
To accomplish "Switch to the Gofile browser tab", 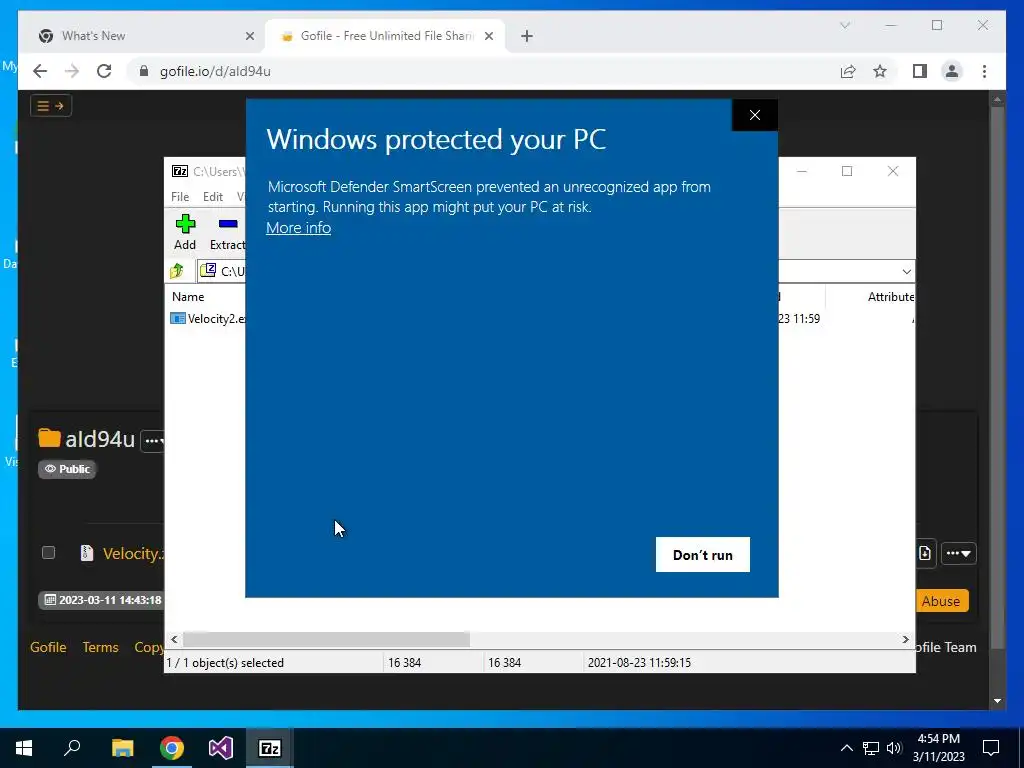I will tap(384, 36).
